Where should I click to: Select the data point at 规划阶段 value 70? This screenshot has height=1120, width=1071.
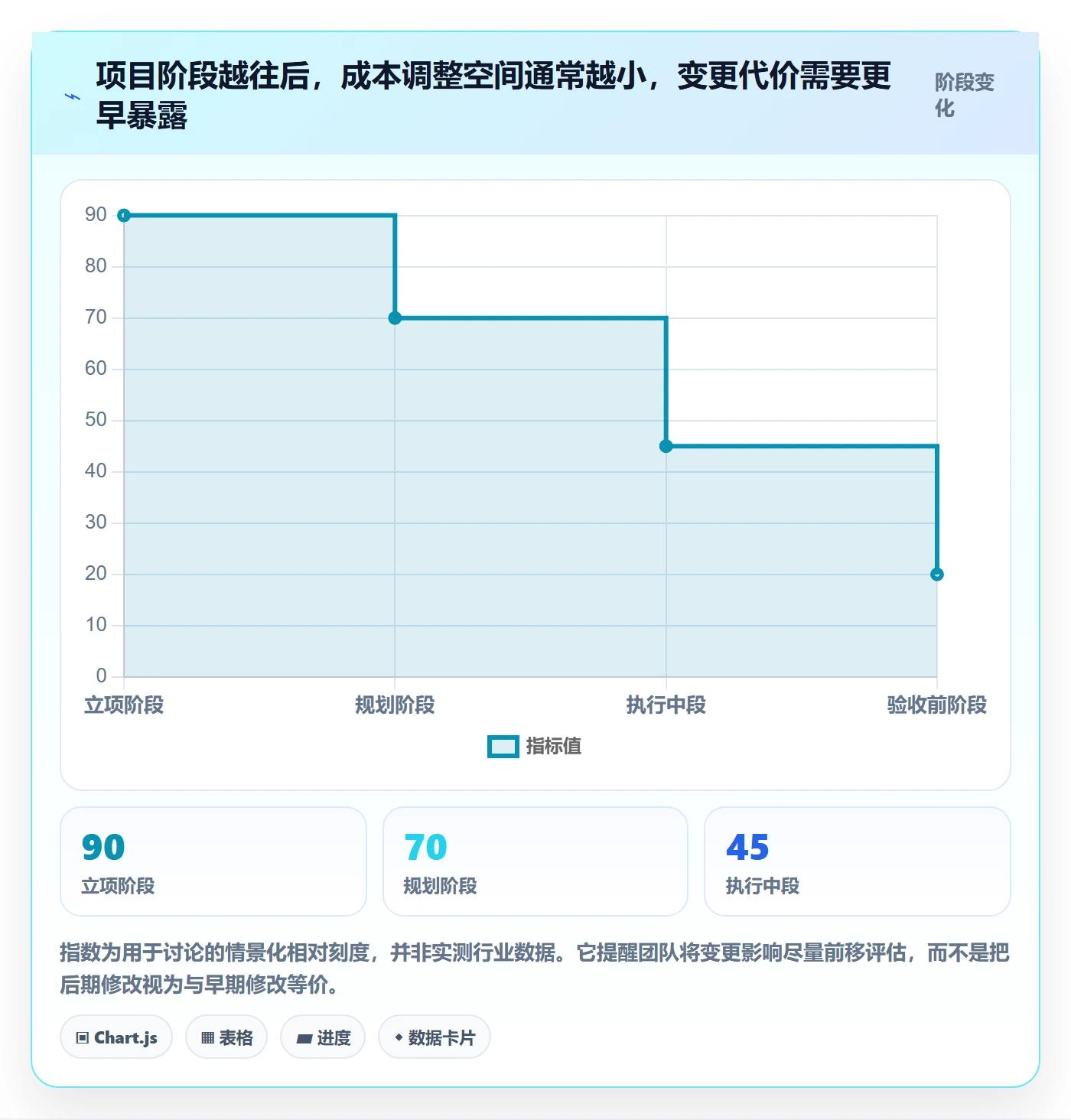(x=395, y=318)
